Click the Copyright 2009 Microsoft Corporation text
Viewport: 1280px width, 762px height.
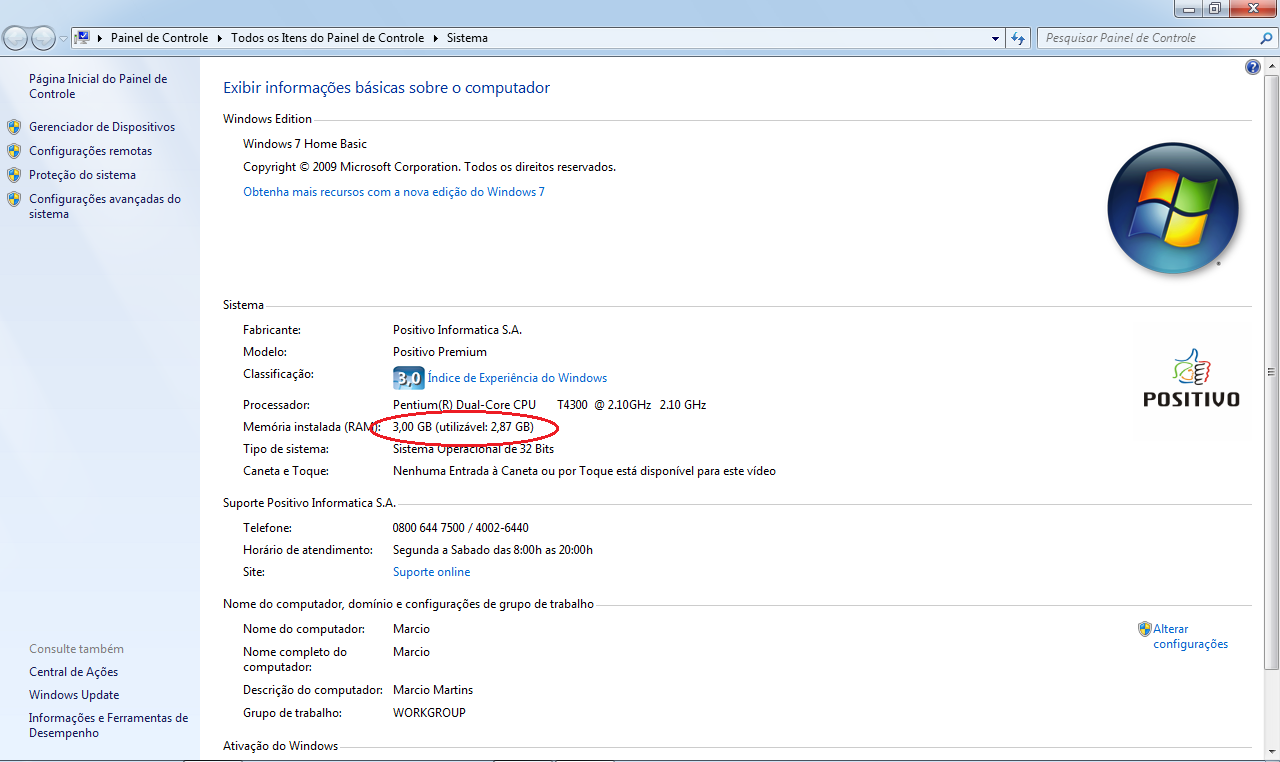pos(429,167)
